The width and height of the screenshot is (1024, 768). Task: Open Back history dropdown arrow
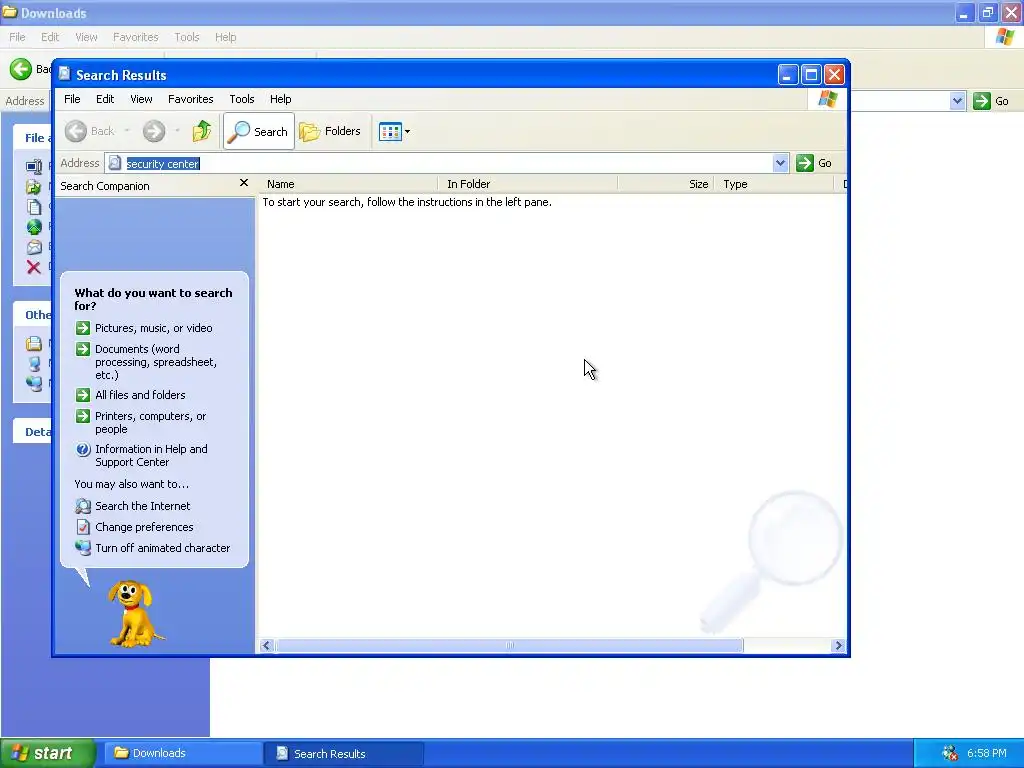(x=127, y=131)
